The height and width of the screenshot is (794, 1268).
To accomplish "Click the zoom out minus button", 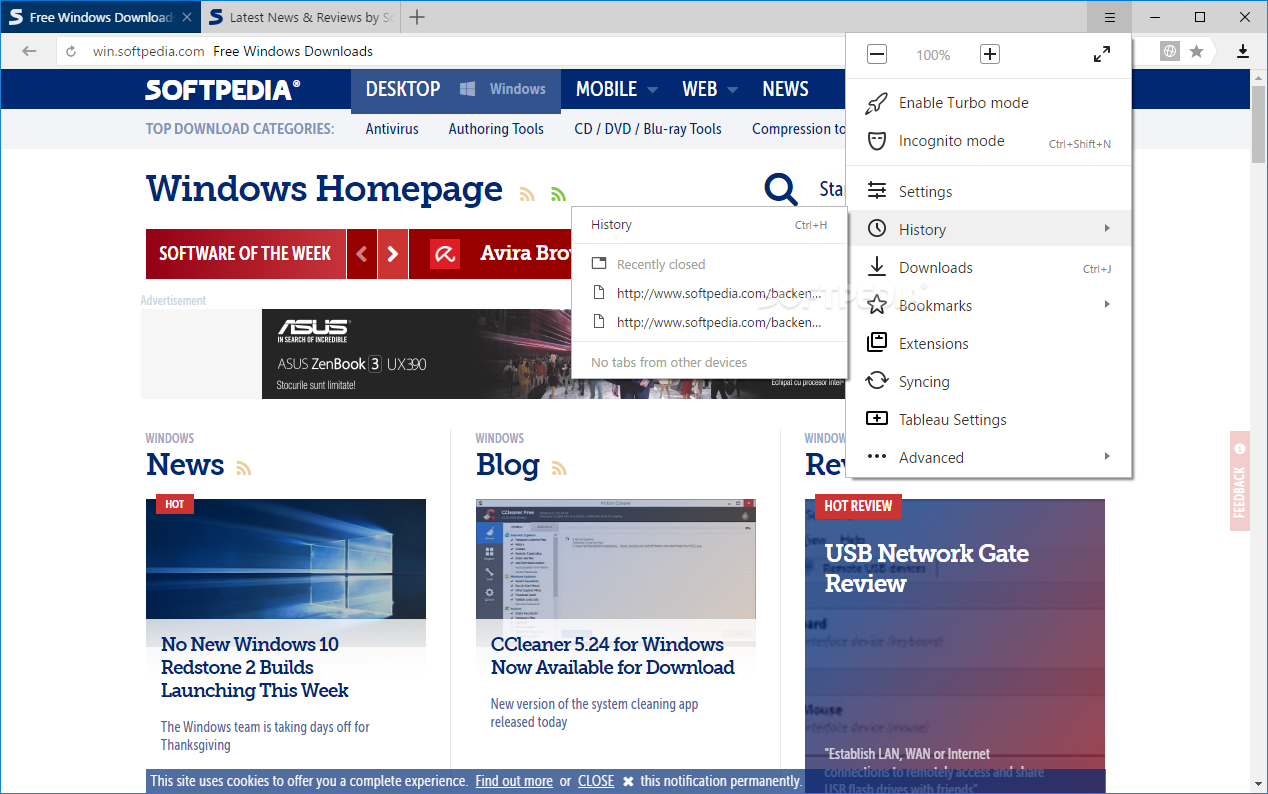I will [877, 54].
